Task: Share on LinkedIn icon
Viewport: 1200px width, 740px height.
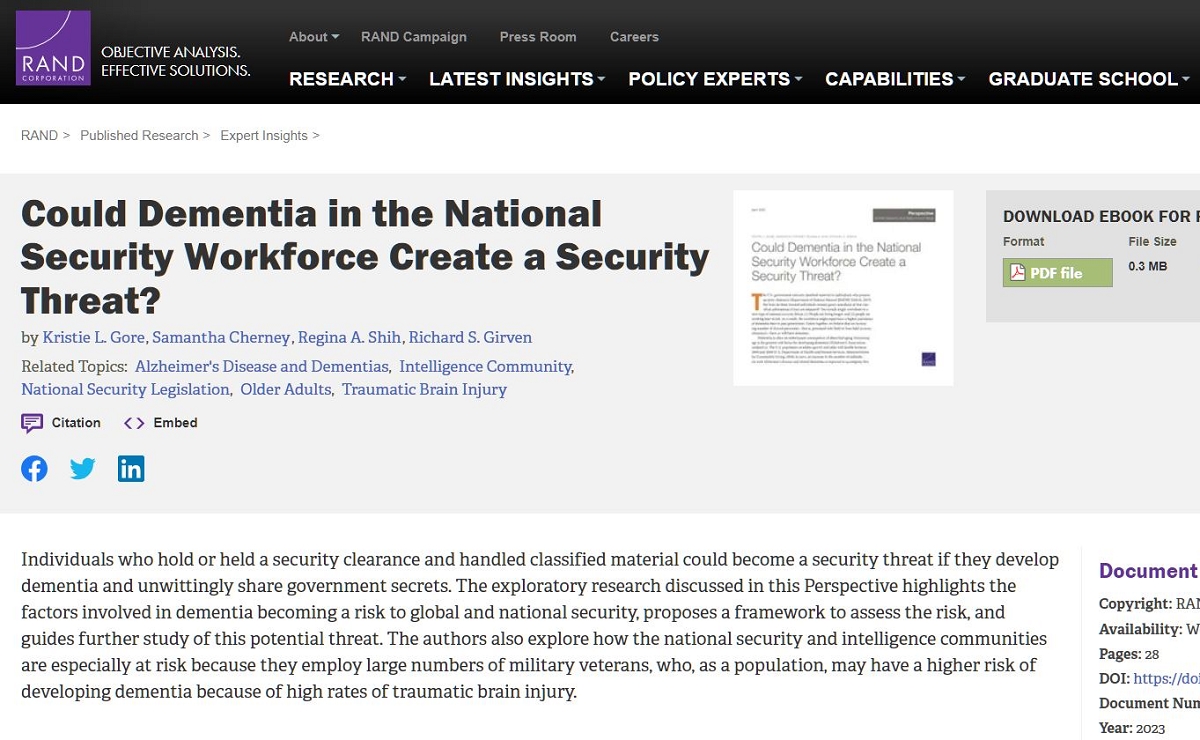Action: click(x=131, y=468)
